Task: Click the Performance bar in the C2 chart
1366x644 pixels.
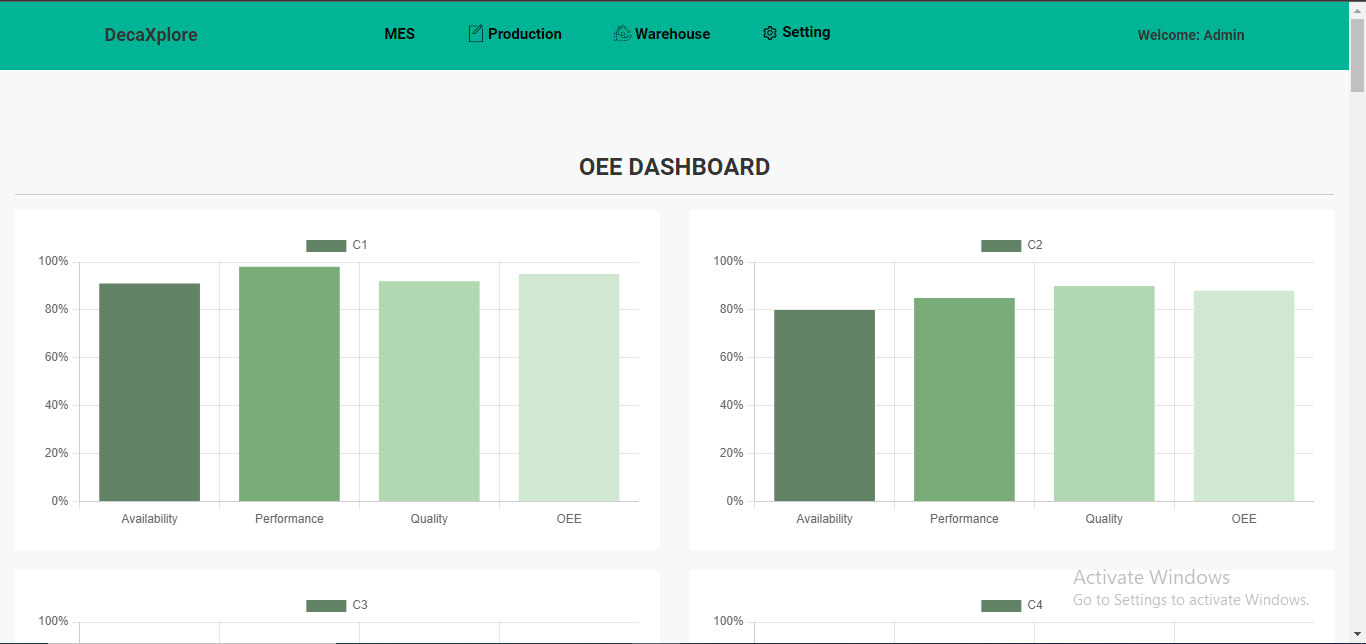Action: click(964, 399)
